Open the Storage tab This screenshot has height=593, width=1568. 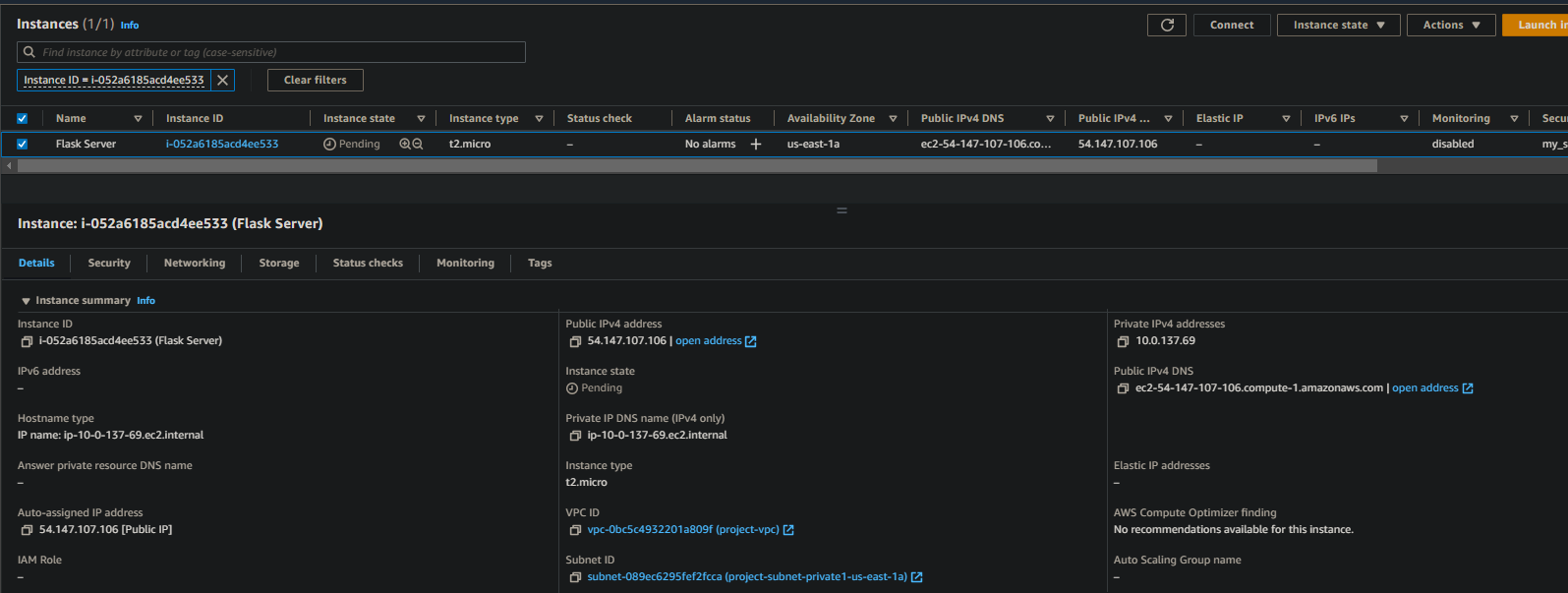279,264
